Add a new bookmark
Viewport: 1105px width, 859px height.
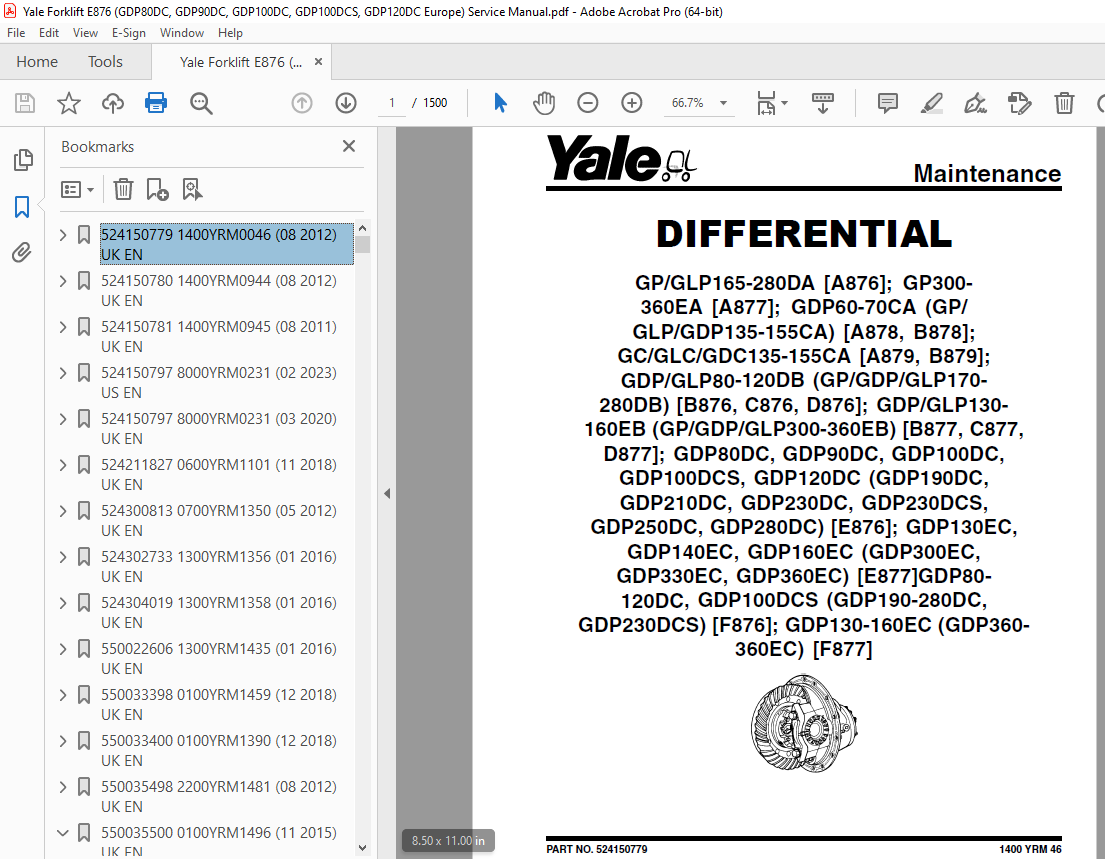click(x=156, y=190)
